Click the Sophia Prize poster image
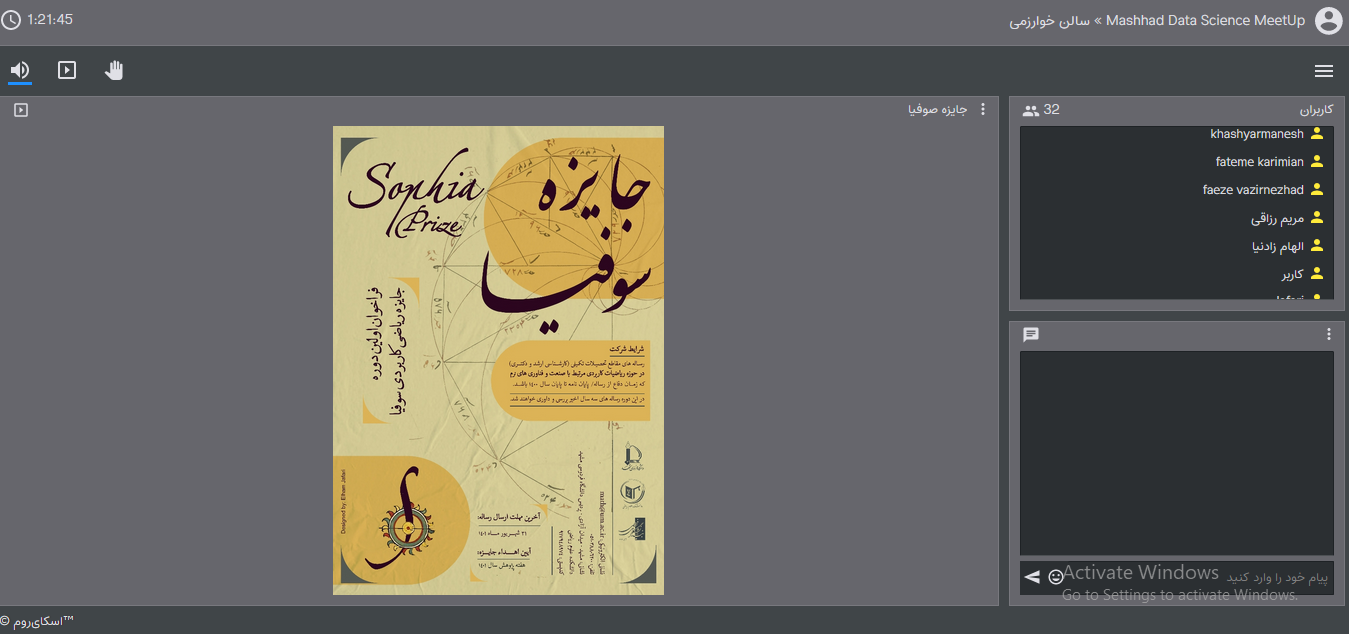This screenshot has width=1349, height=634. click(498, 360)
